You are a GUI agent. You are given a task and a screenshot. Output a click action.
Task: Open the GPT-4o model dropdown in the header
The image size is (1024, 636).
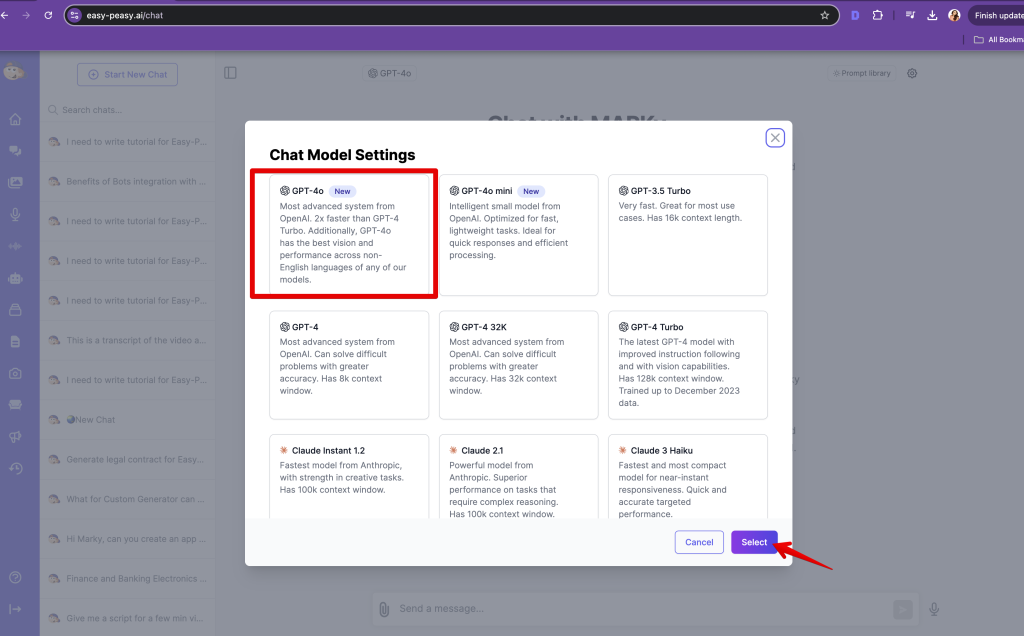389,73
